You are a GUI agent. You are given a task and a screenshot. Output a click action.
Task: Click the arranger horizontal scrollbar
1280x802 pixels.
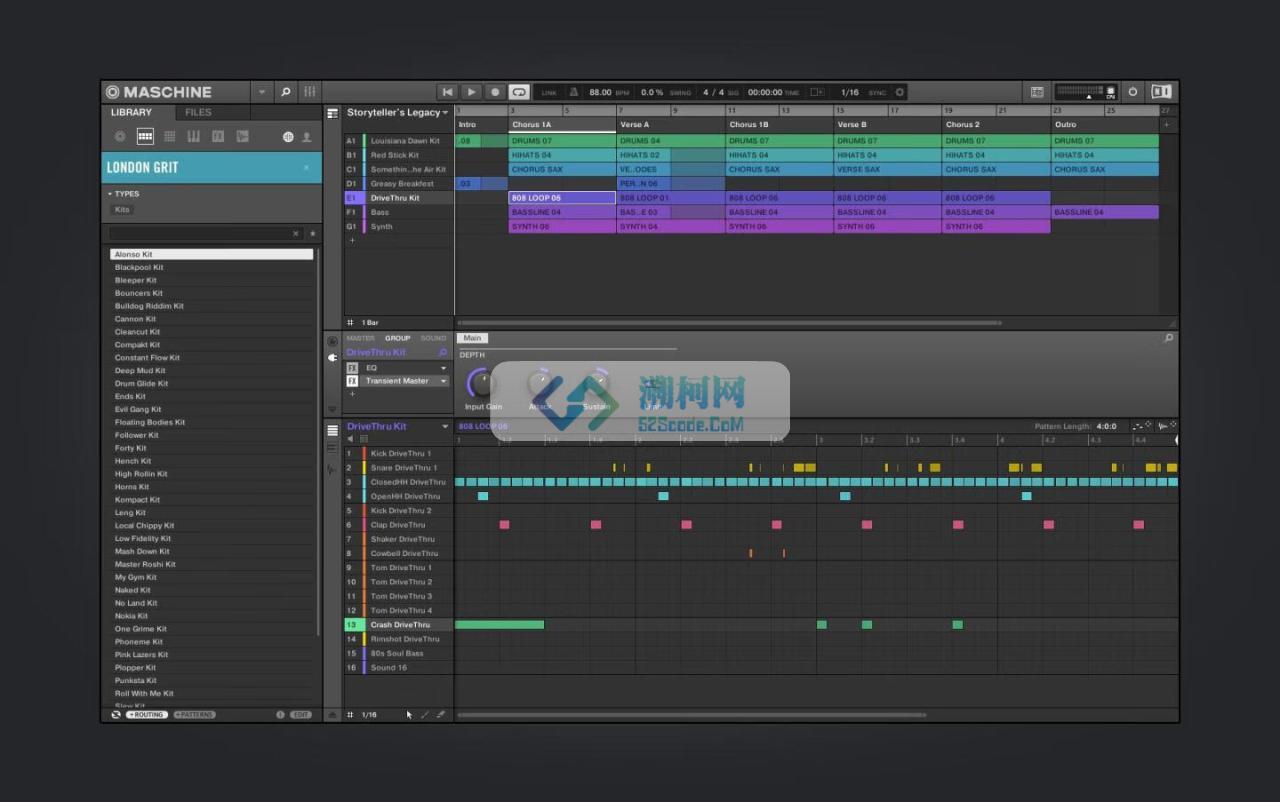[x=730, y=323]
